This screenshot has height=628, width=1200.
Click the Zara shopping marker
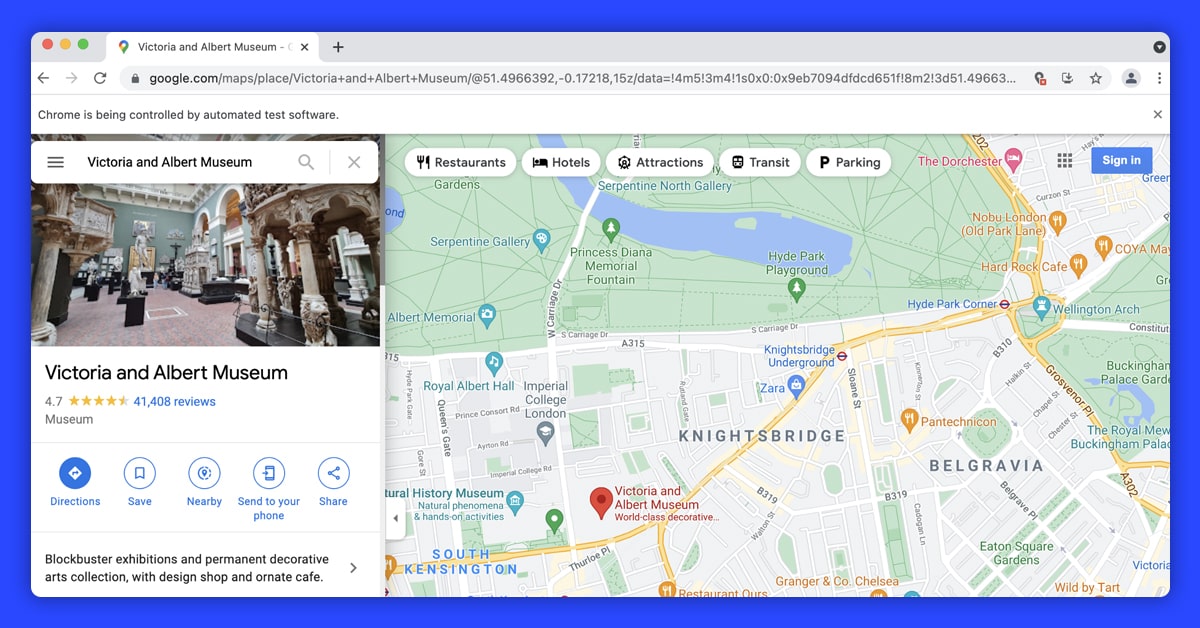click(796, 385)
